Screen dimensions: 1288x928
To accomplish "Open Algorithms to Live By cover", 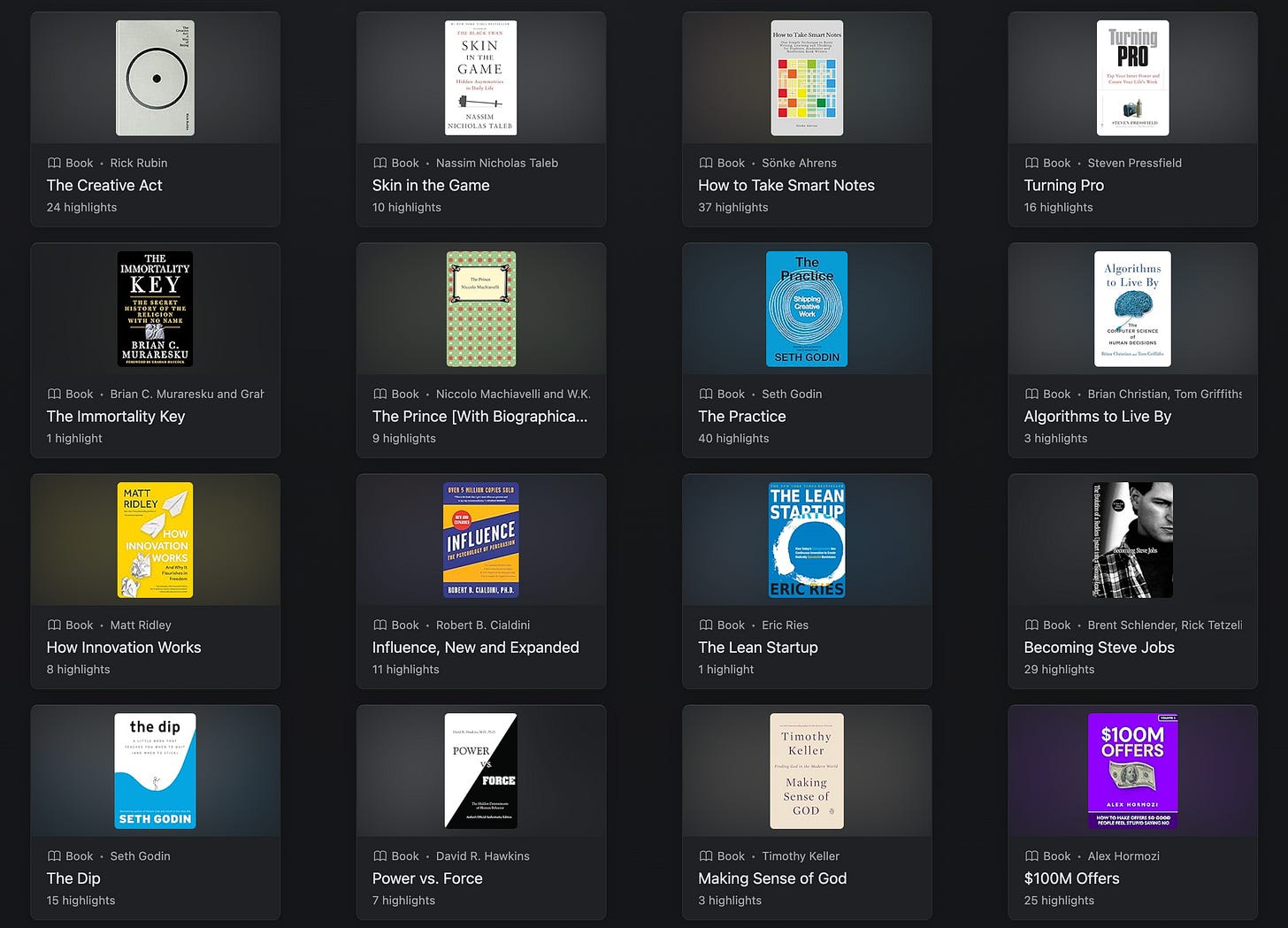I will point(1132,309).
